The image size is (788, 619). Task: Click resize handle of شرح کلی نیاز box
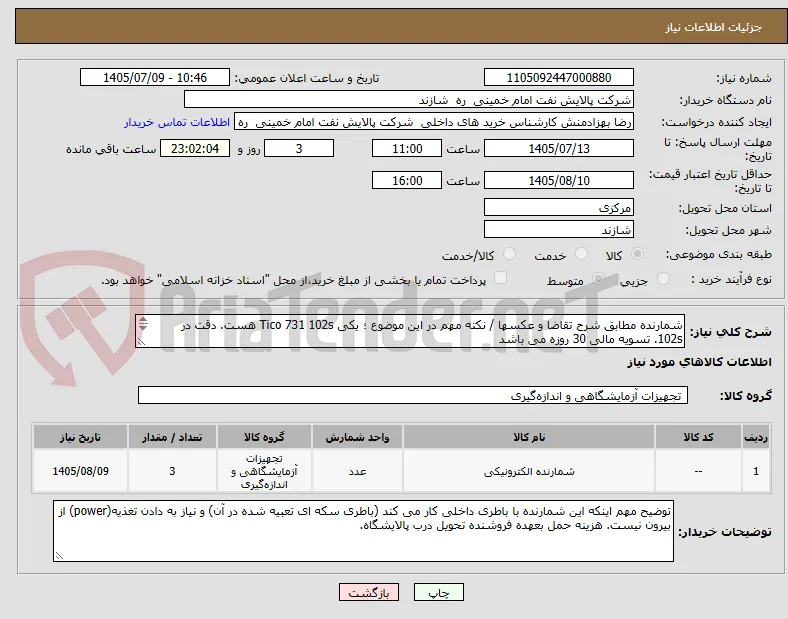pos(141,342)
